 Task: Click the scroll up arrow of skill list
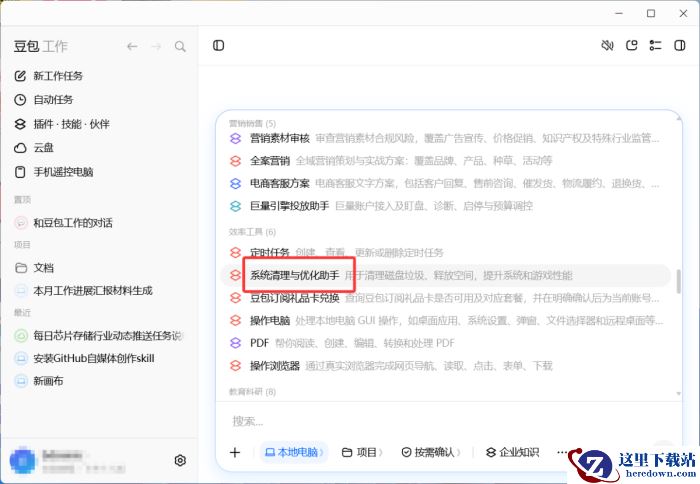pyautogui.click(x=679, y=118)
